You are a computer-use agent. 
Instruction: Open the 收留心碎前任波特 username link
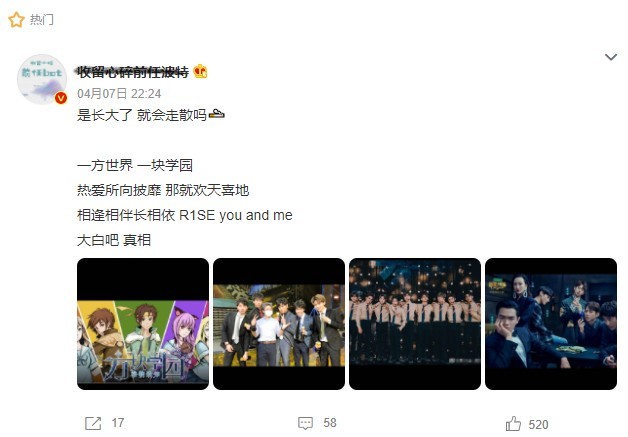[133, 72]
